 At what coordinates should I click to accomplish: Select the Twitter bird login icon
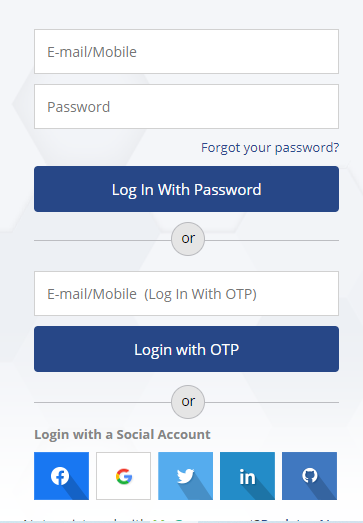[186, 476]
